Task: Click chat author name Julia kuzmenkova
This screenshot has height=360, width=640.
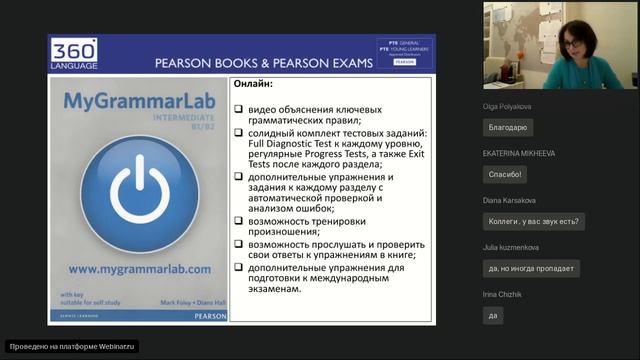Action: (x=511, y=247)
